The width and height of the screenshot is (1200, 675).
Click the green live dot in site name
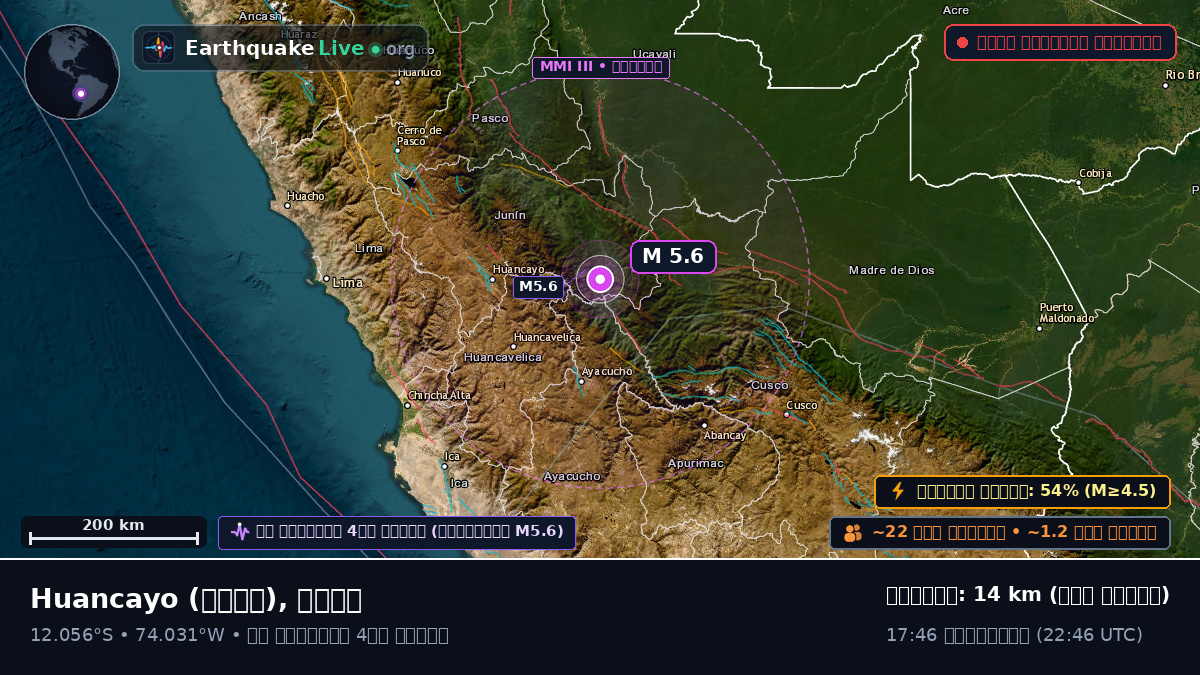(375, 49)
